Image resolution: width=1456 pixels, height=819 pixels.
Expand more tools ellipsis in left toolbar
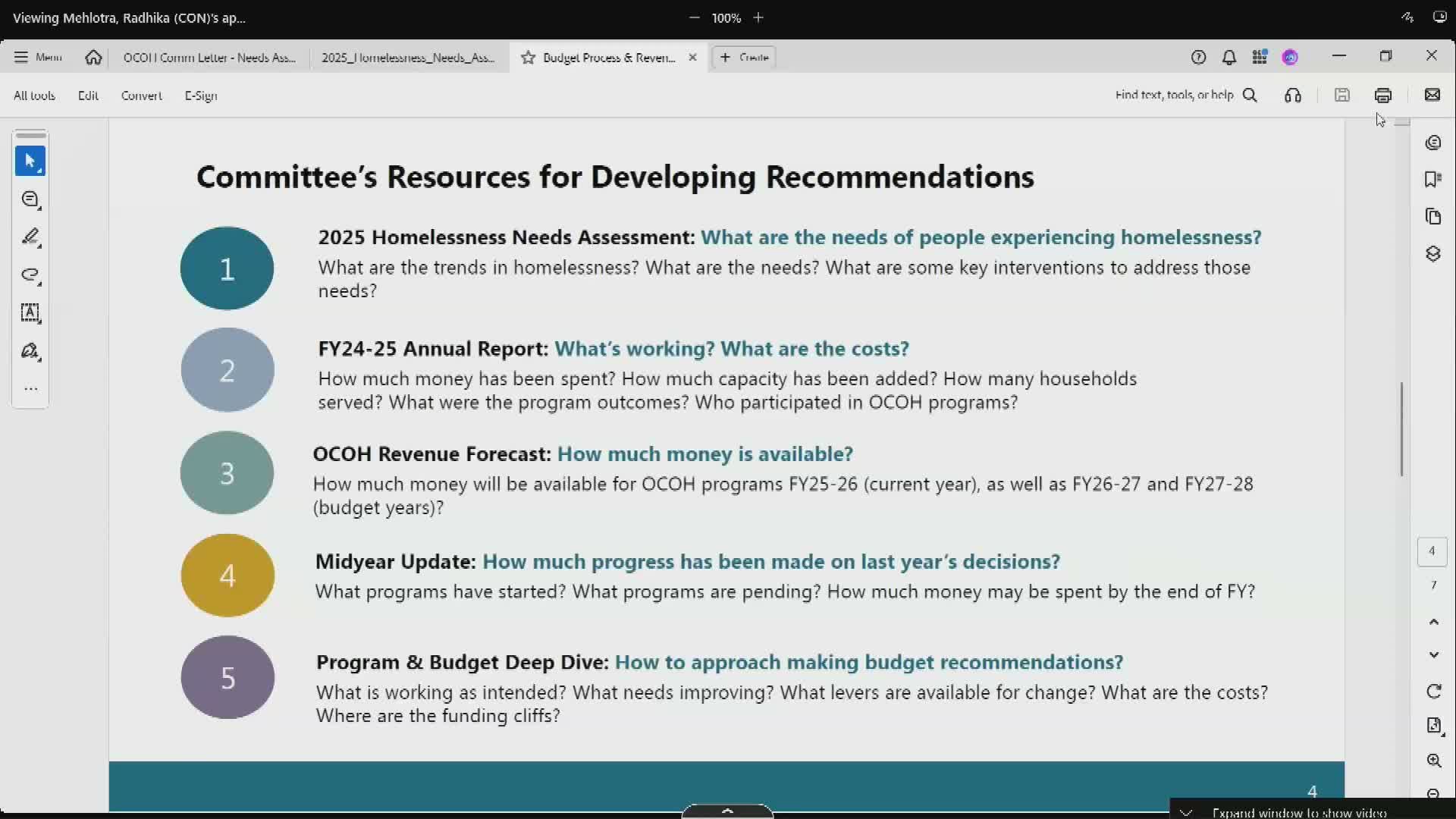pyautogui.click(x=30, y=388)
